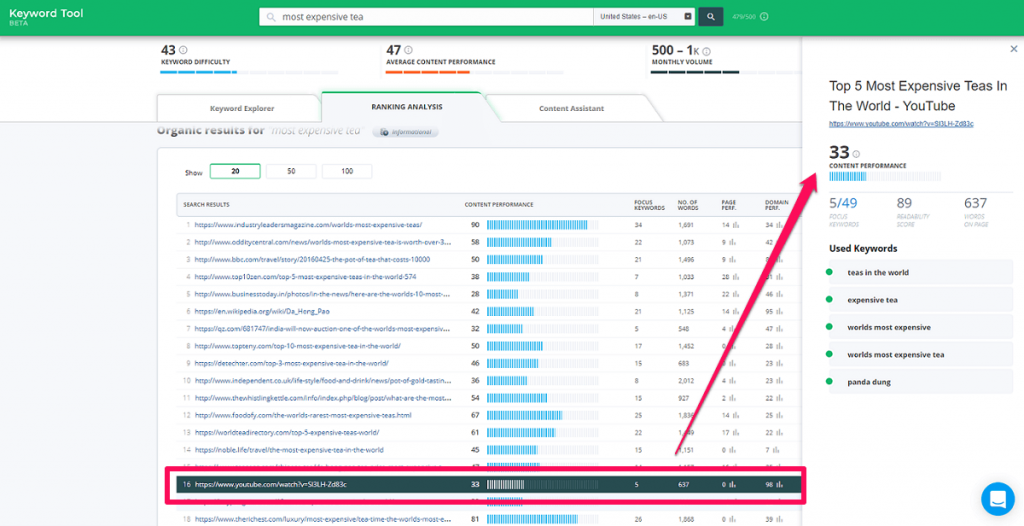1024x526 pixels.
Task: Click domain perf chart icon in noble.life row
Action: [778, 450]
